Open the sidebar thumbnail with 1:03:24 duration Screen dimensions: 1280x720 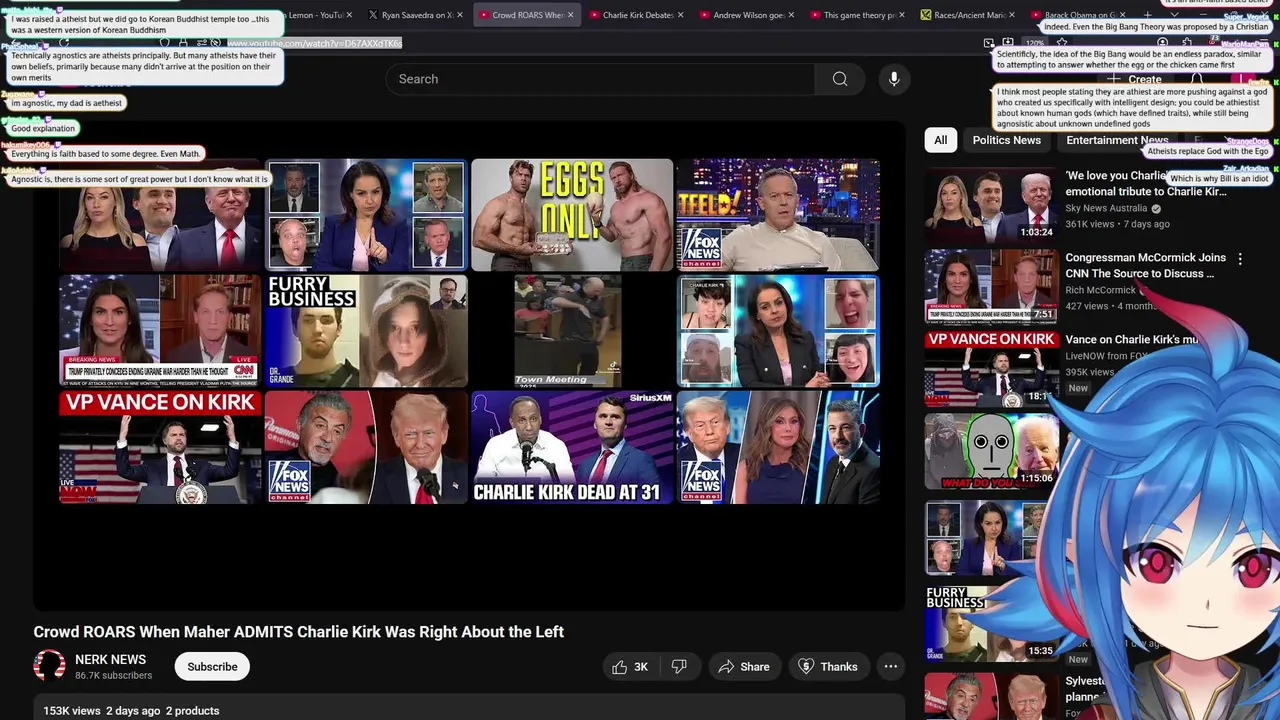click(991, 205)
